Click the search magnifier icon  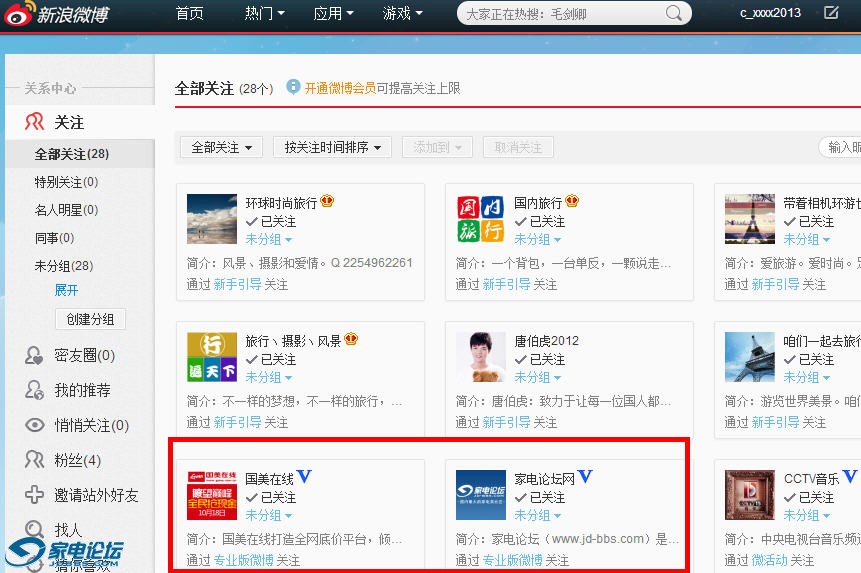(x=674, y=13)
